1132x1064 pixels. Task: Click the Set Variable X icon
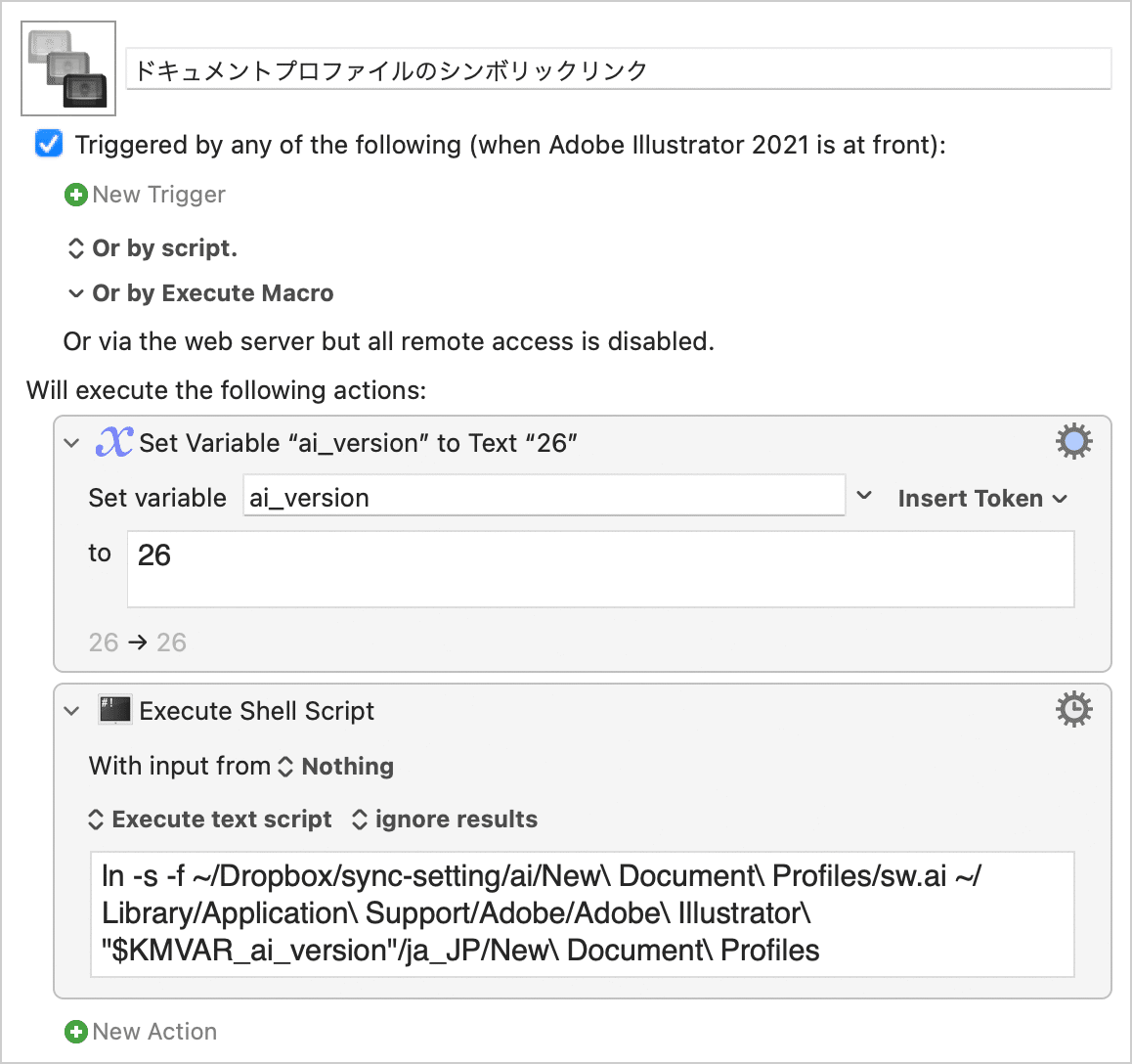(x=114, y=442)
